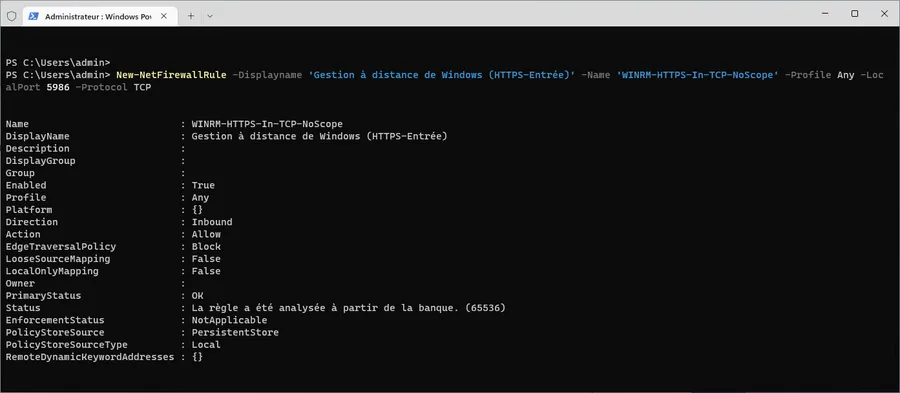Image resolution: width=900 pixels, height=393 pixels.
Task: Click the PowerShell icon on the tab
Action: (x=34, y=16)
